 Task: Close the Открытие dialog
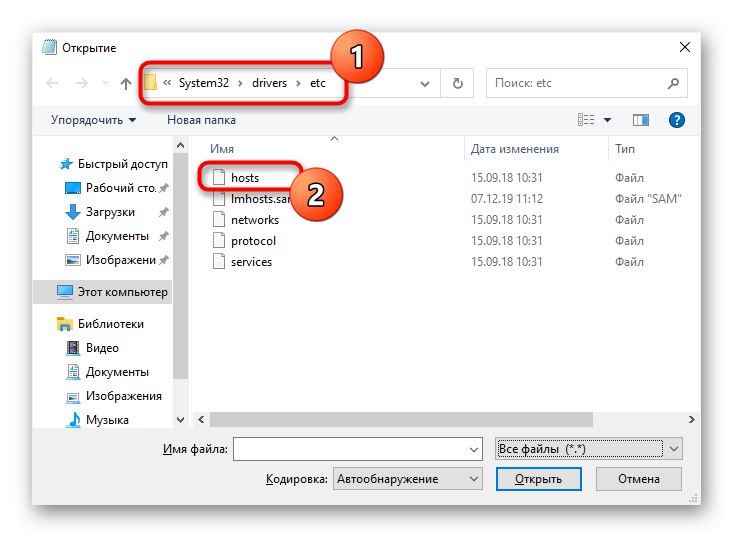pyautogui.click(x=684, y=47)
